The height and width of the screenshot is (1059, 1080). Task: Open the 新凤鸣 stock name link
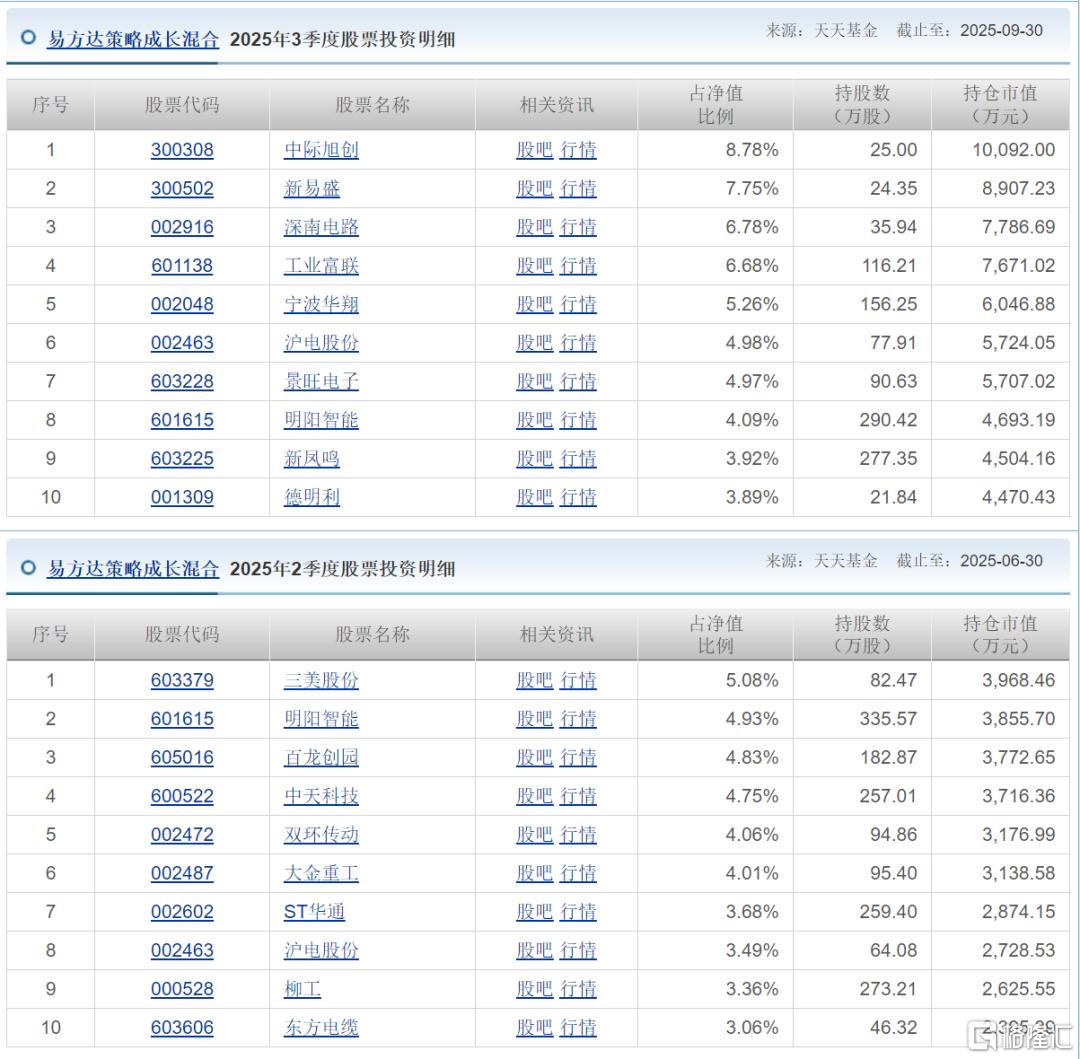(312, 459)
